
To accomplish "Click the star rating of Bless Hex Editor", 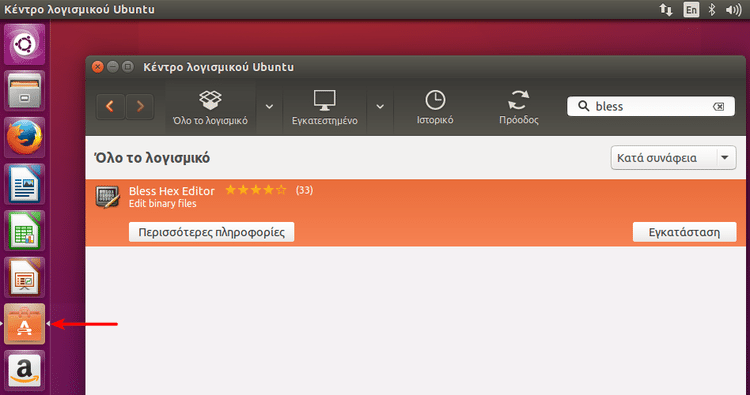I will pos(256,190).
